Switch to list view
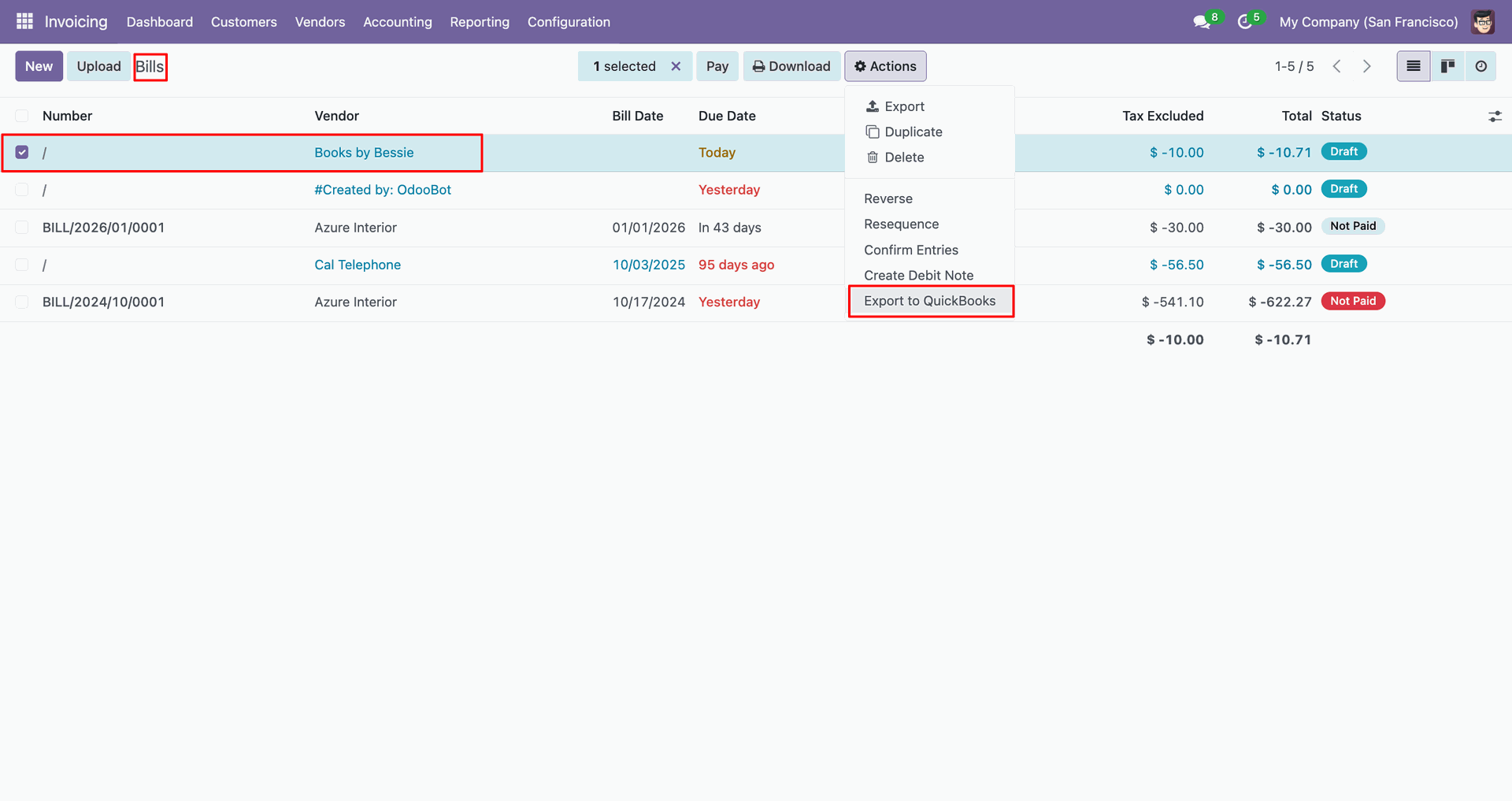This screenshot has height=801, width=1512. [x=1414, y=66]
